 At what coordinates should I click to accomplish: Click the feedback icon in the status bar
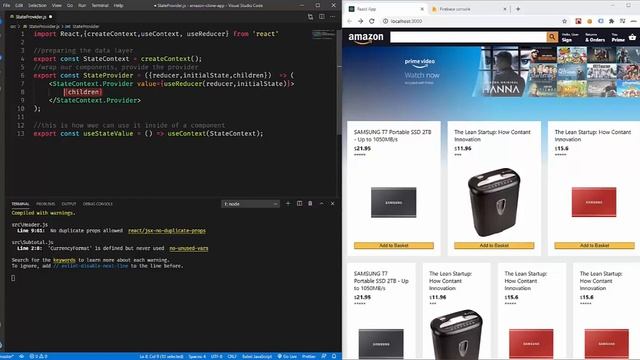324,356
